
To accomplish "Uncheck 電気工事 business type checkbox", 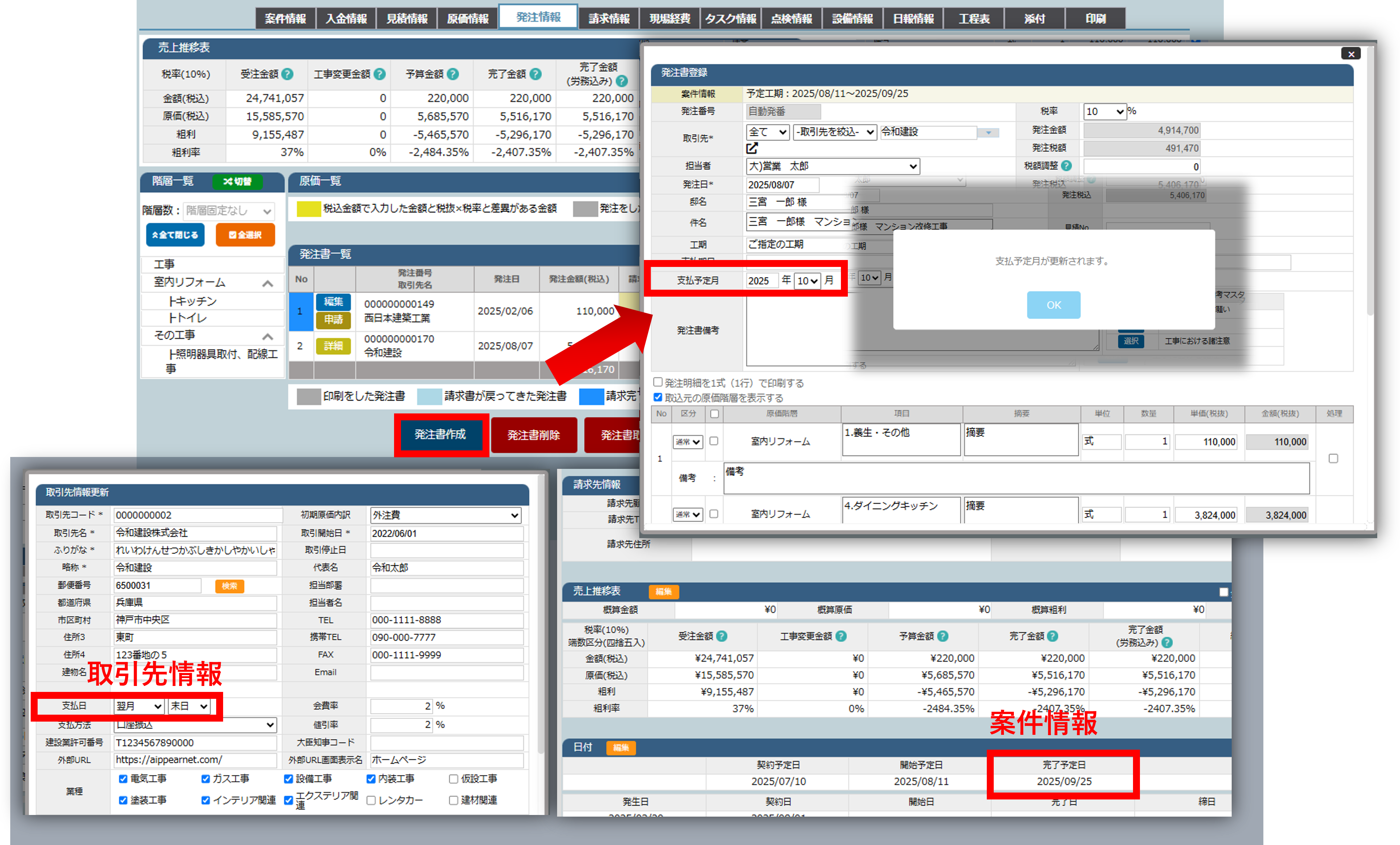I will click(123, 779).
